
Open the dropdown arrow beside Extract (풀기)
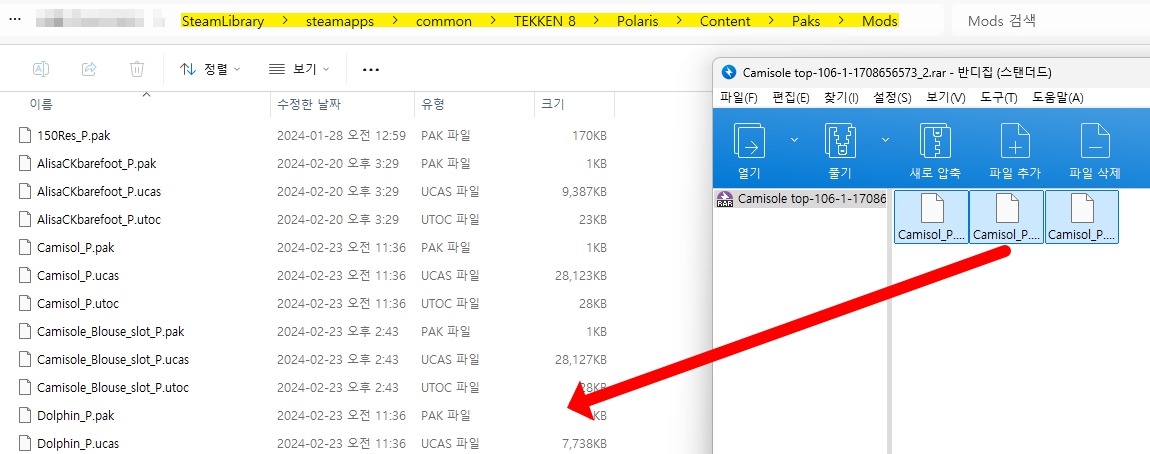point(885,140)
